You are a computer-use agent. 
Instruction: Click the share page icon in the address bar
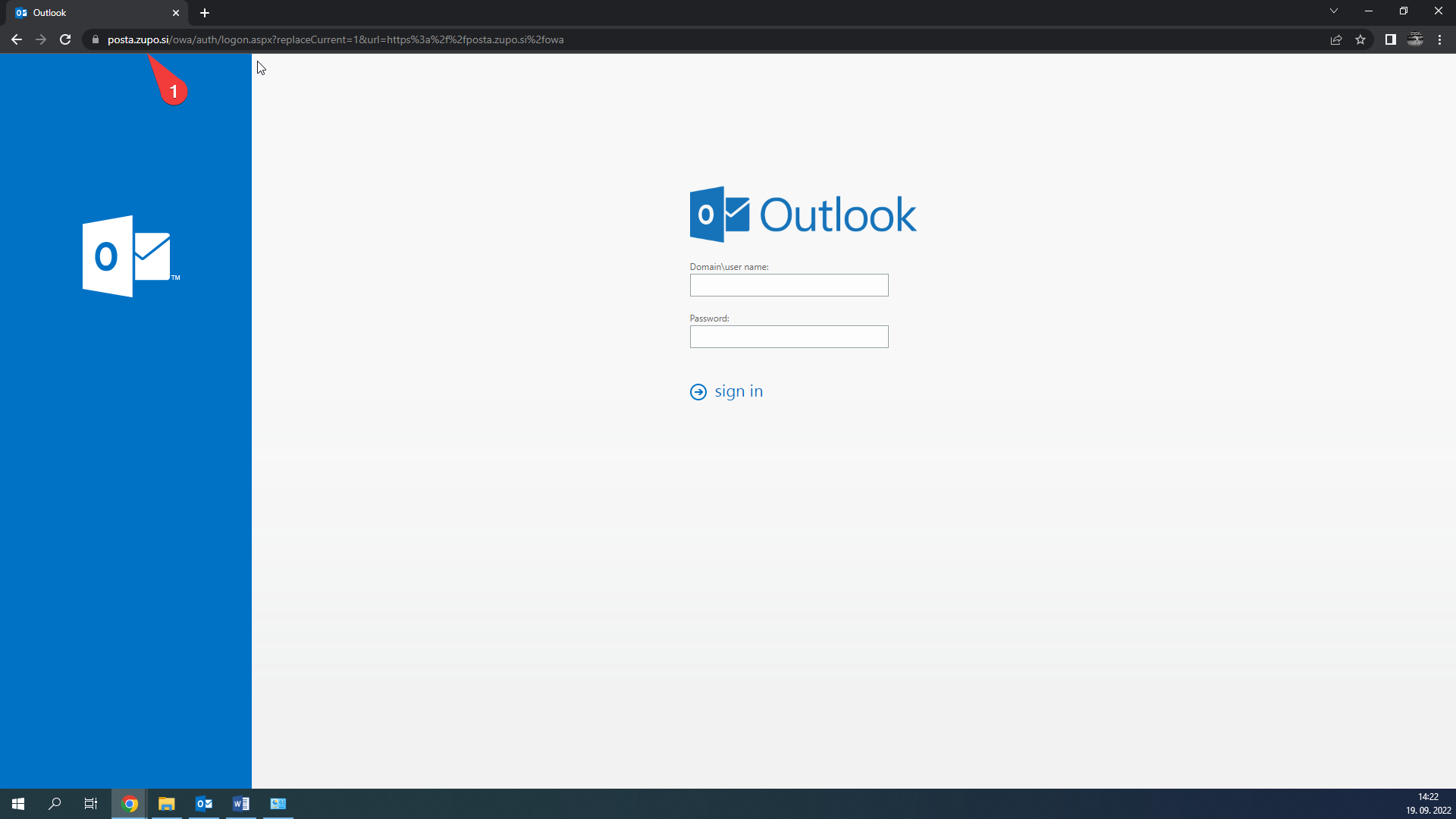(x=1336, y=39)
